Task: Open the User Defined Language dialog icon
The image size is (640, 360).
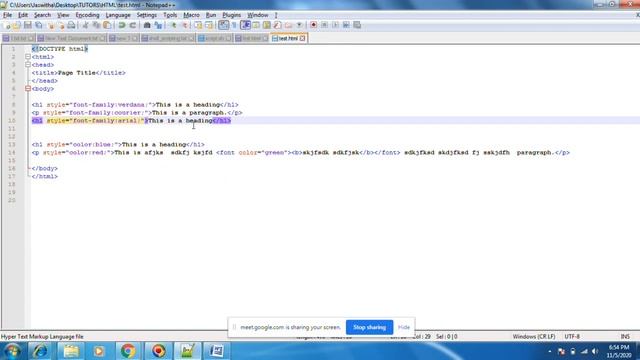Action: click(x=256, y=25)
